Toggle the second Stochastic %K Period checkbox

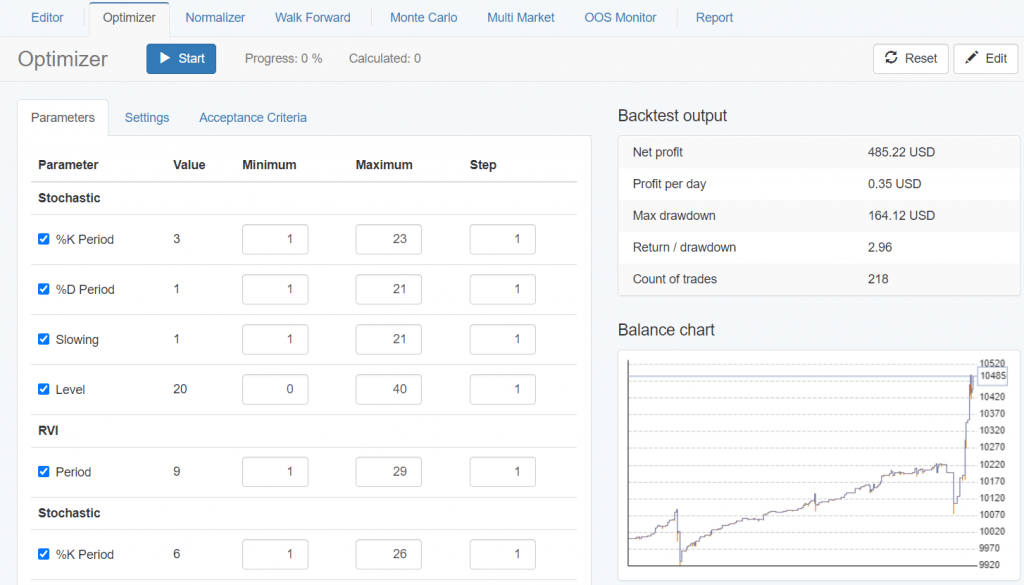[43, 554]
